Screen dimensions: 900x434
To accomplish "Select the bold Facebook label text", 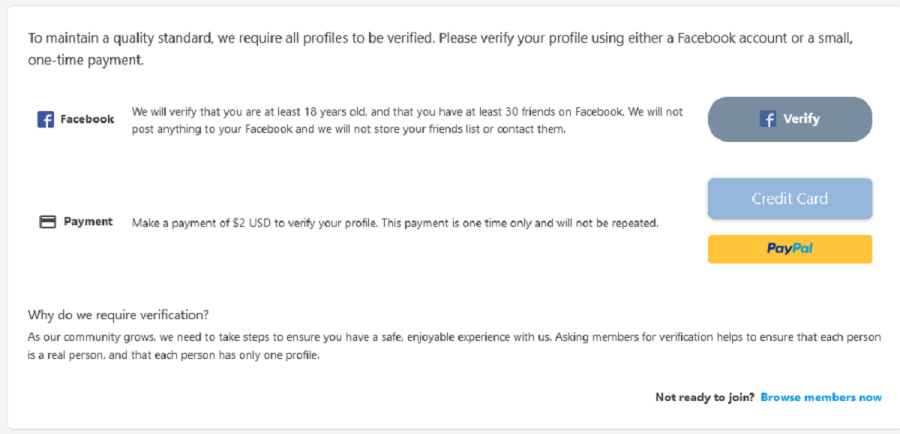I will [87, 119].
